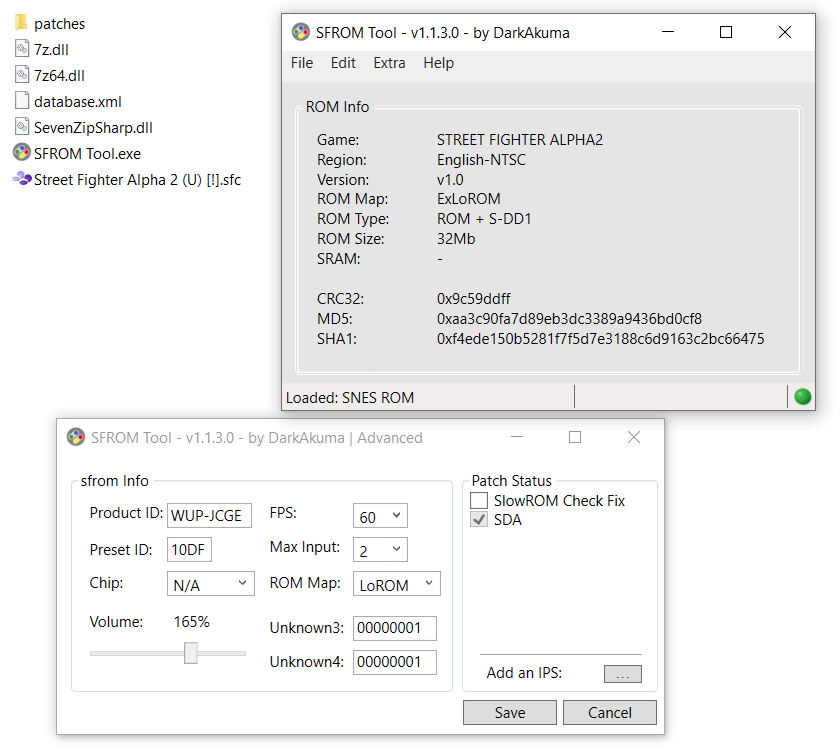
Task: Minimize the Advanced window
Action: coord(516,437)
